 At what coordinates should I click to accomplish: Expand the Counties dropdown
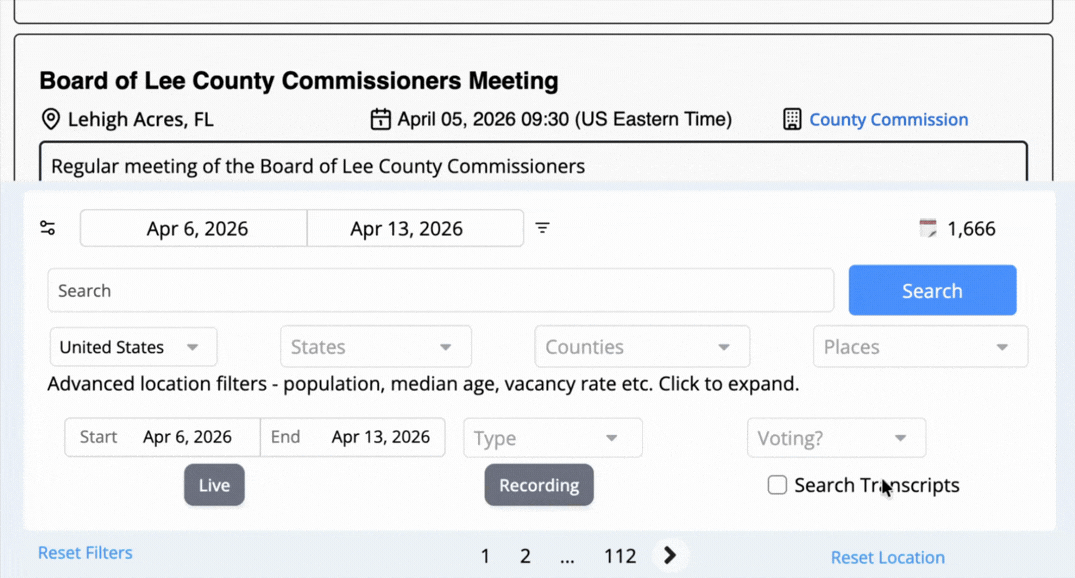click(x=642, y=347)
